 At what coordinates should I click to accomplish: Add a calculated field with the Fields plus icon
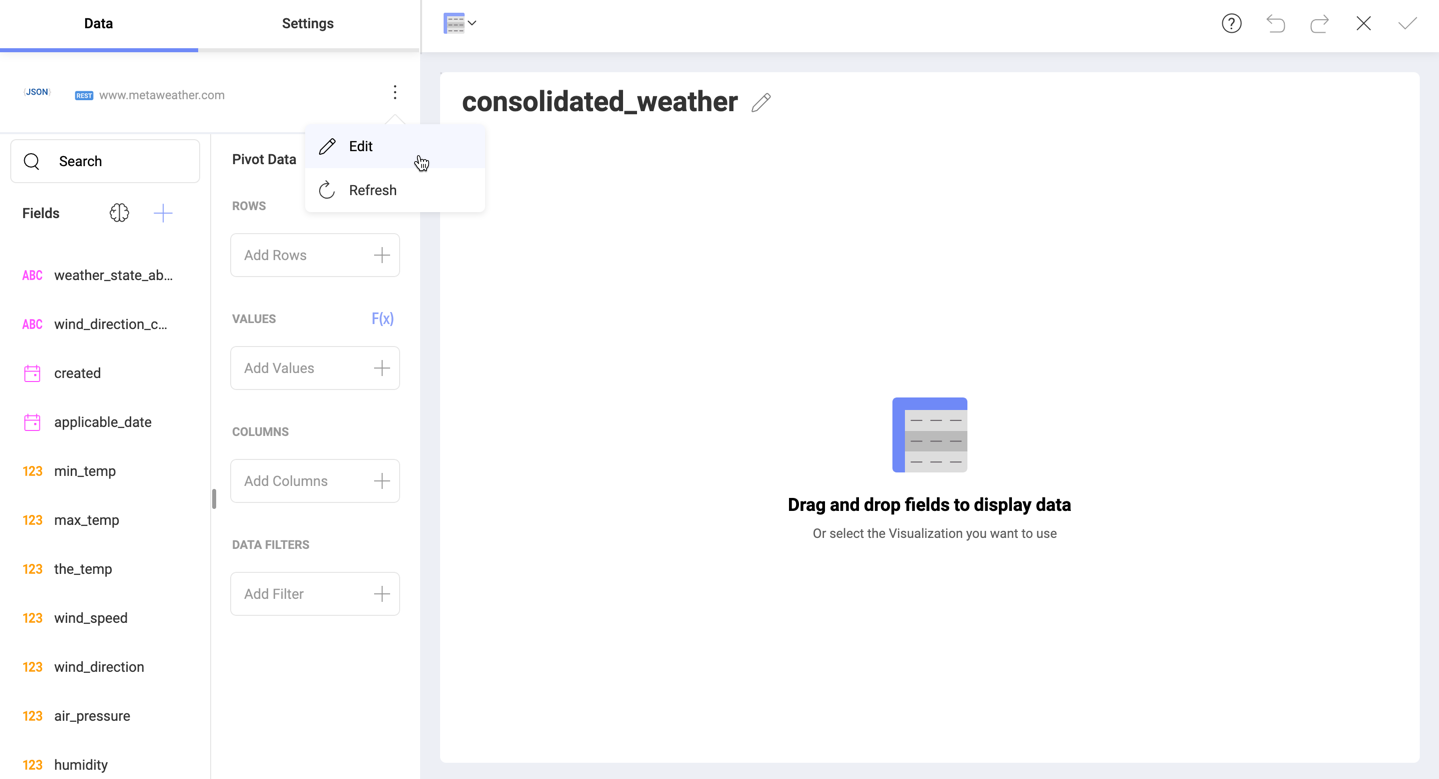point(163,213)
